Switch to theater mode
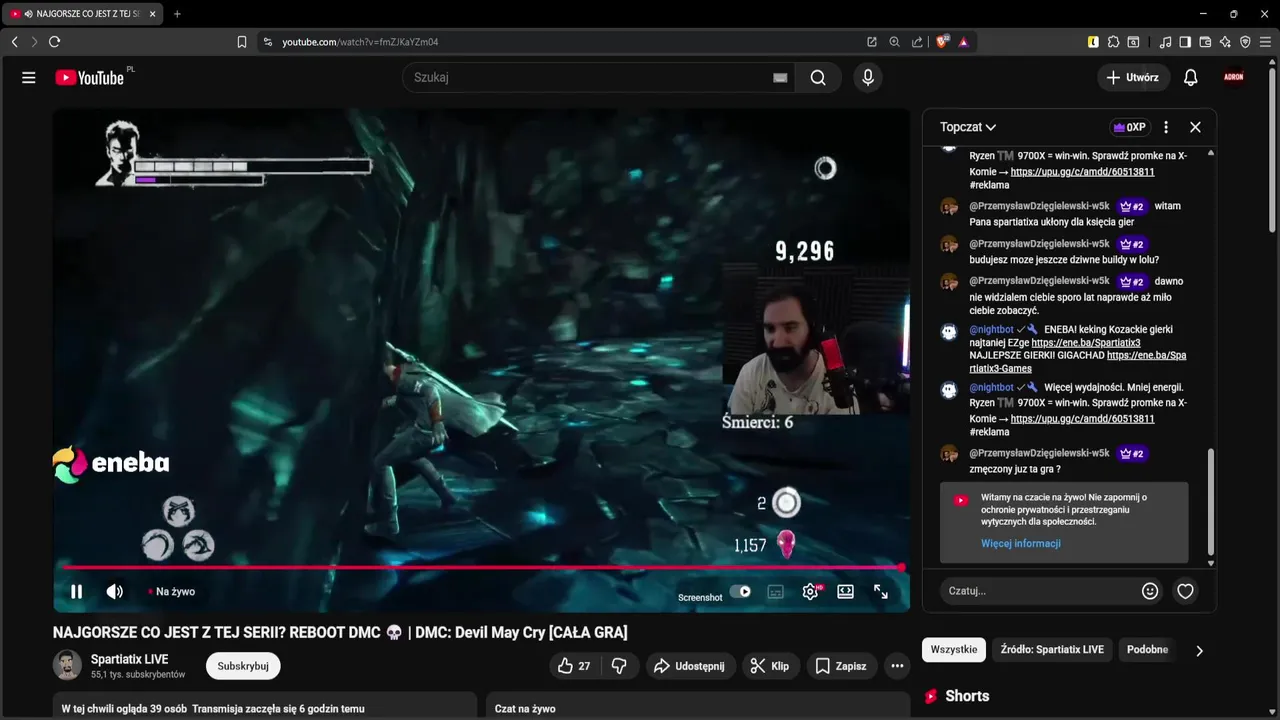Viewport: 1280px width, 720px height. click(x=845, y=591)
